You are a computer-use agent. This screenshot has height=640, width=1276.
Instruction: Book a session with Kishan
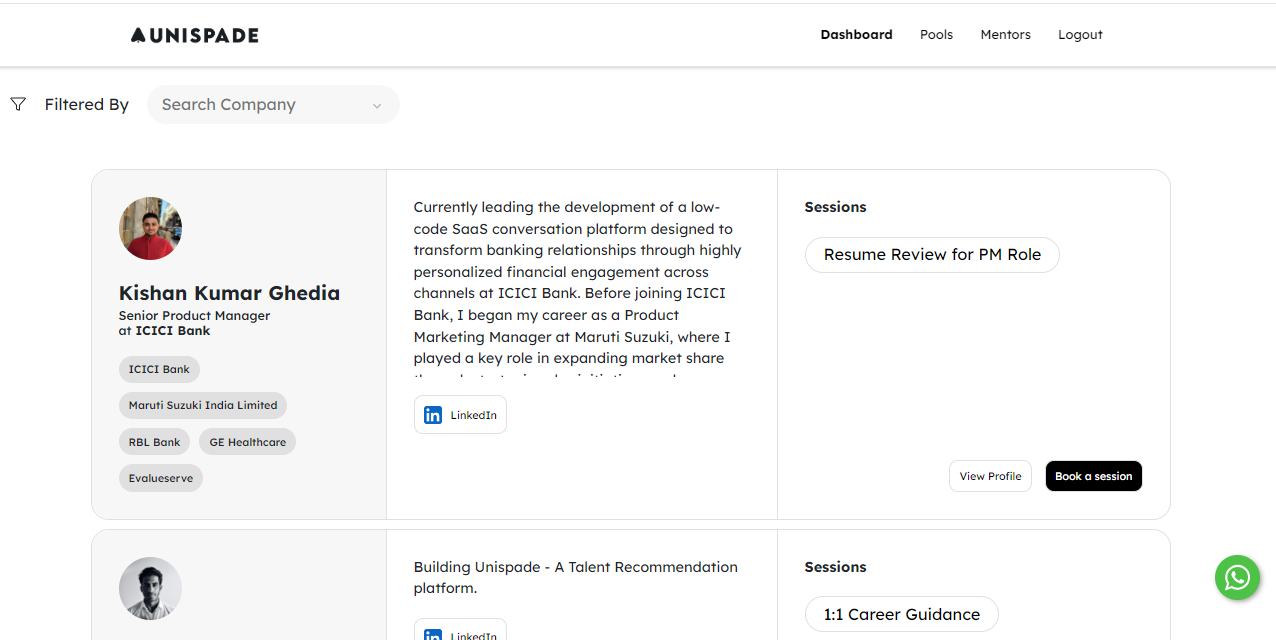1093,476
